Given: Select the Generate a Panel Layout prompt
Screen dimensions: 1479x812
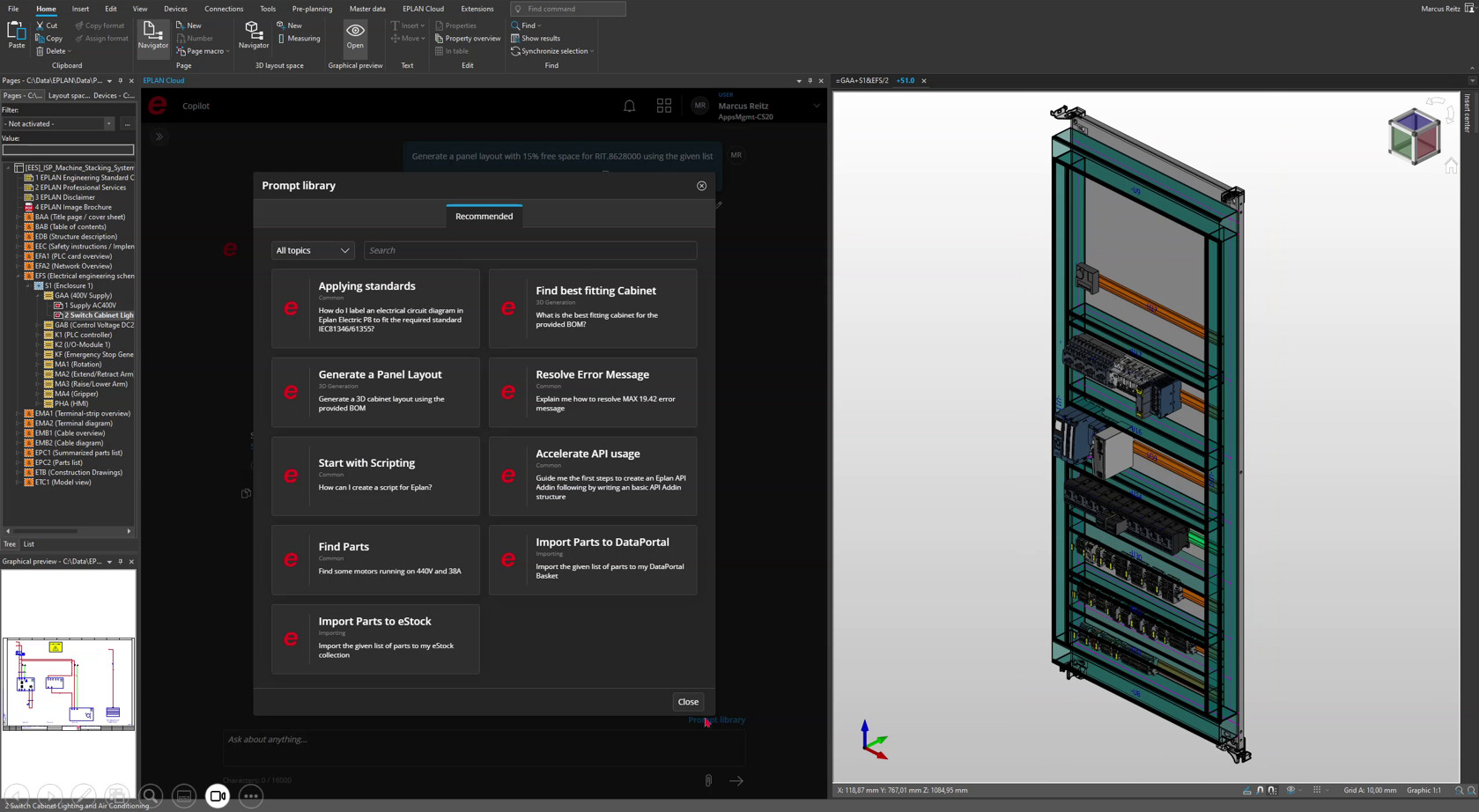Looking at the screenshot, I should [x=376, y=392].
